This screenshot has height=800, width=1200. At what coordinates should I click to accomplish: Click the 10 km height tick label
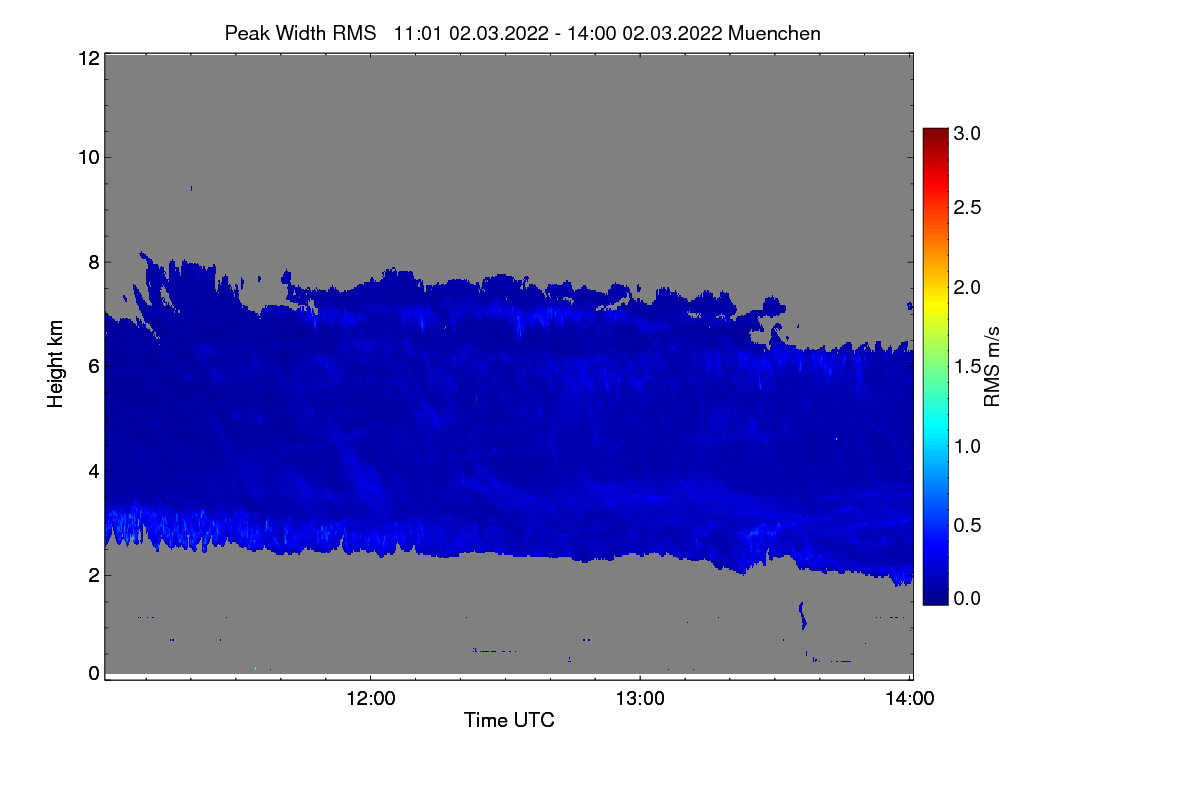[x=88, y=157]
